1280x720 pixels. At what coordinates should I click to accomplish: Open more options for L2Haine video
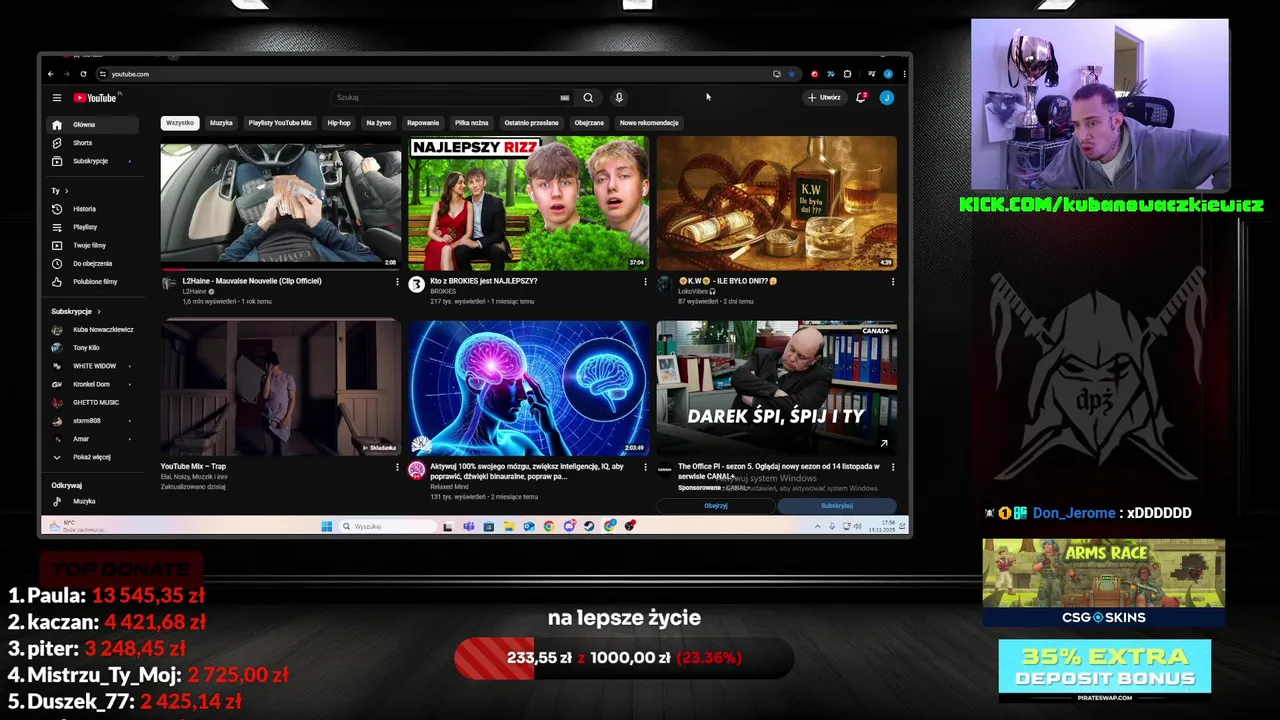point(397,282)
